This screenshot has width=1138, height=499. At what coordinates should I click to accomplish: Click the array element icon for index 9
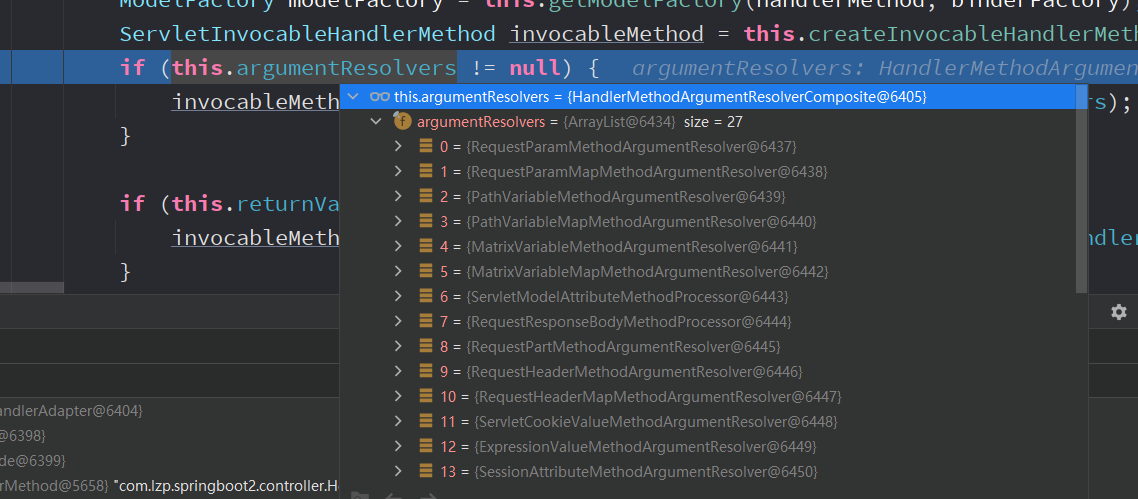(427, 371)
